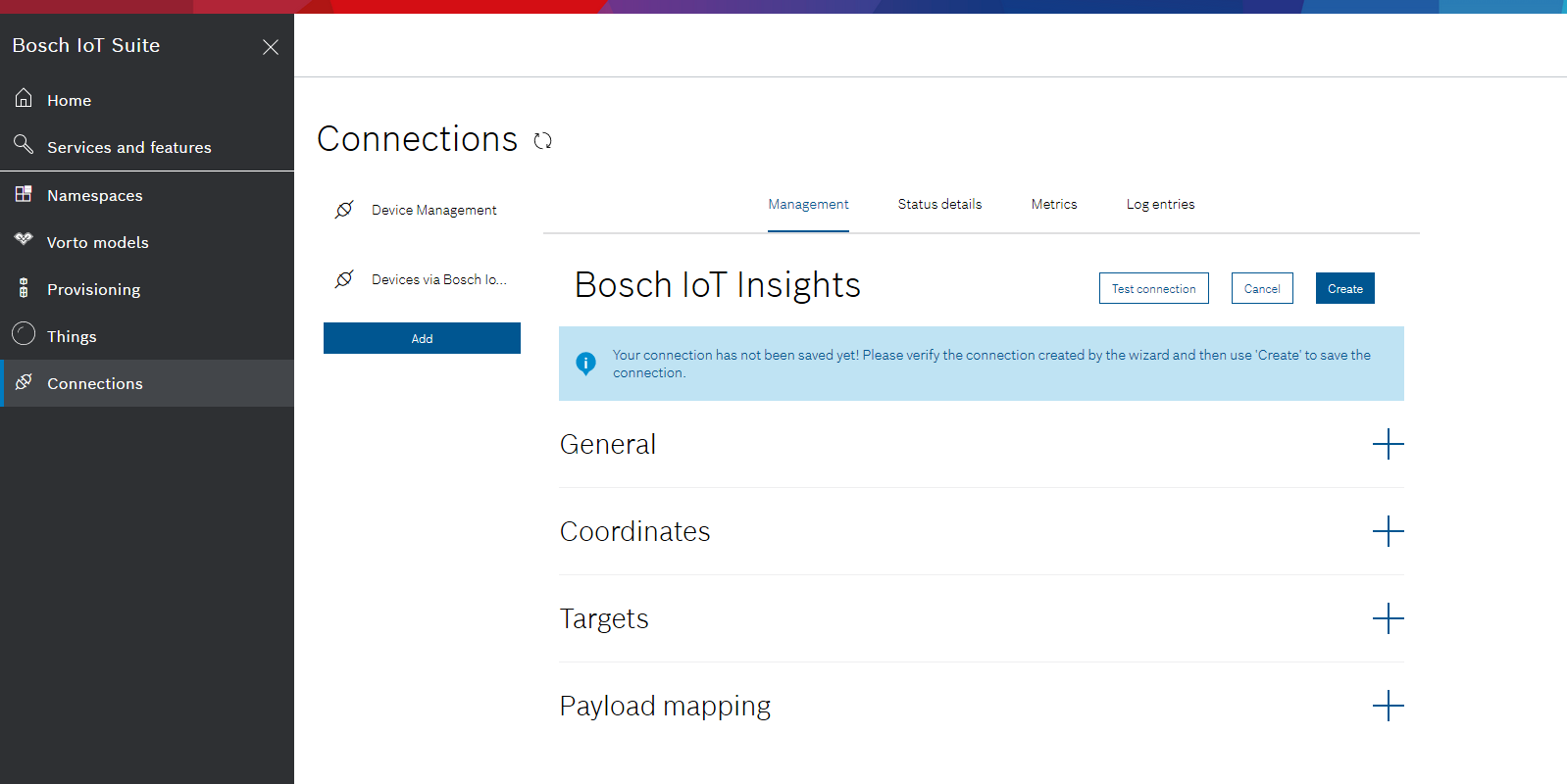
Task: Close the Bosch IoT Suite sidebar
Action: point(271,47)
